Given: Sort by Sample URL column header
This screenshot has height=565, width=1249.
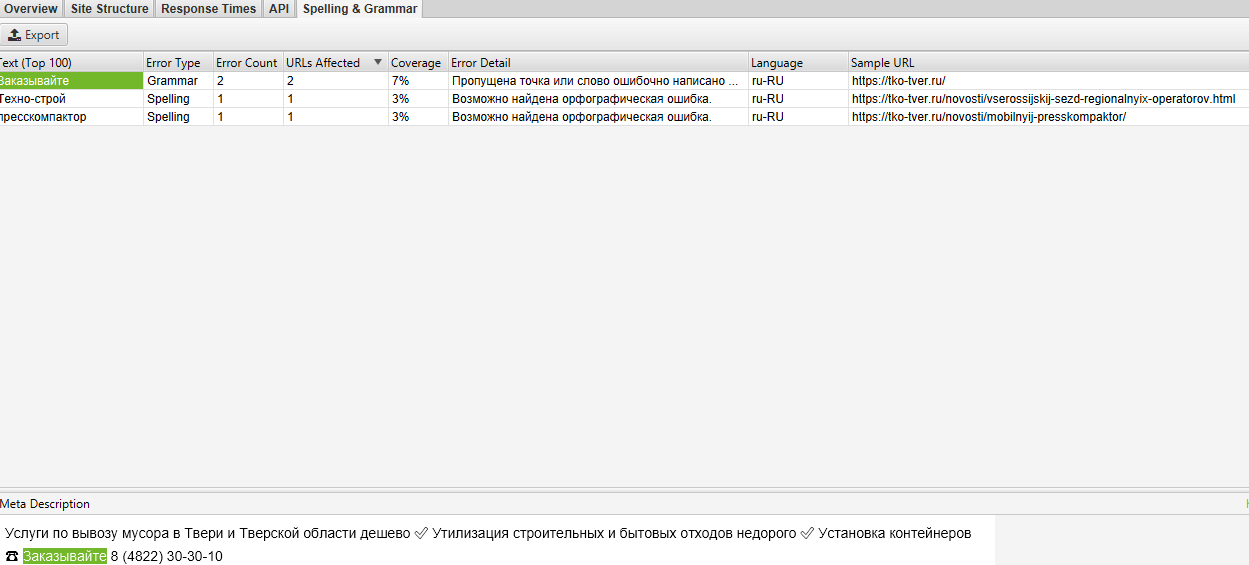Looking at the screenshot, I should tap(1048, 63).
